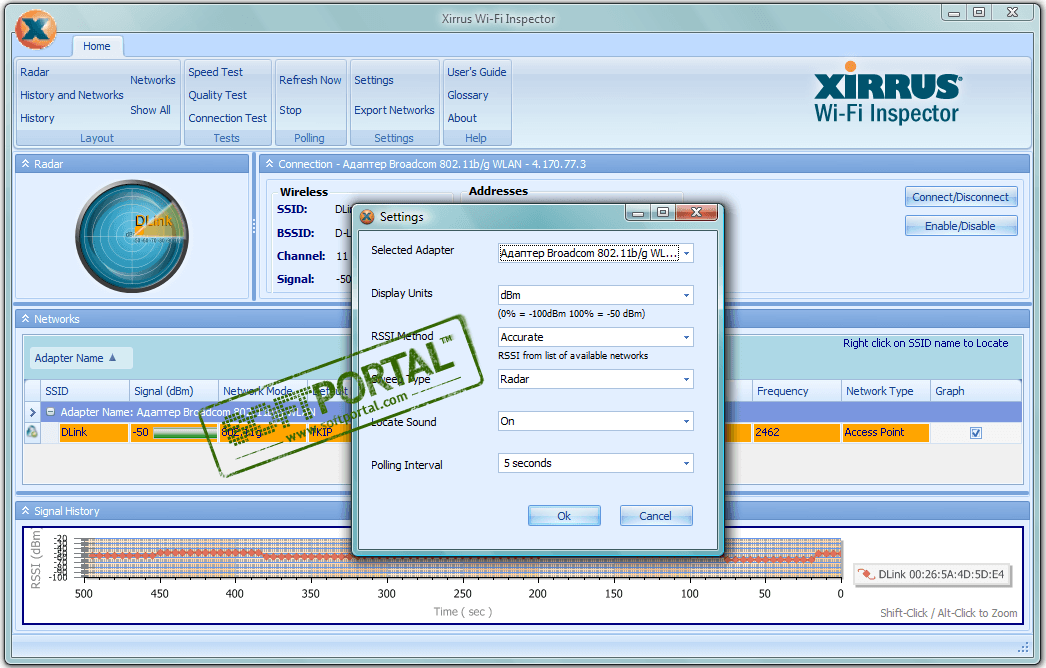Click the -50 signal strength bar
Viewport: 1046px width, 668px height.
[183, 432]
